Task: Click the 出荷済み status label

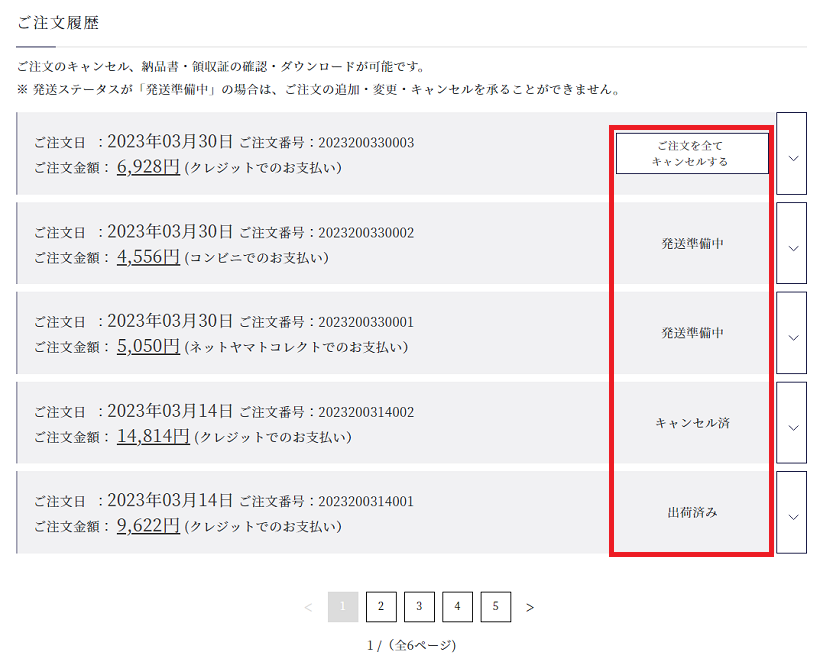Action: click(692, 512)
